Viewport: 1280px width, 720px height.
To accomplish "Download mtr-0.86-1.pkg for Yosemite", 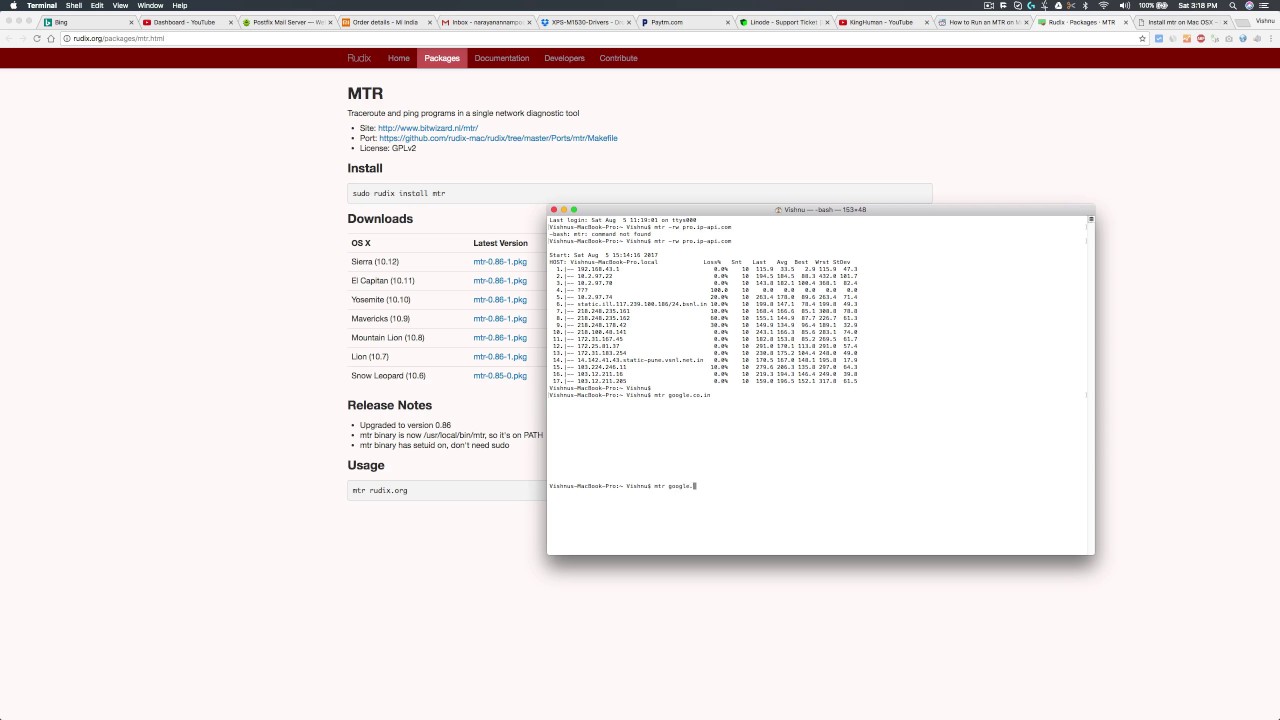I will pos(500,300).
